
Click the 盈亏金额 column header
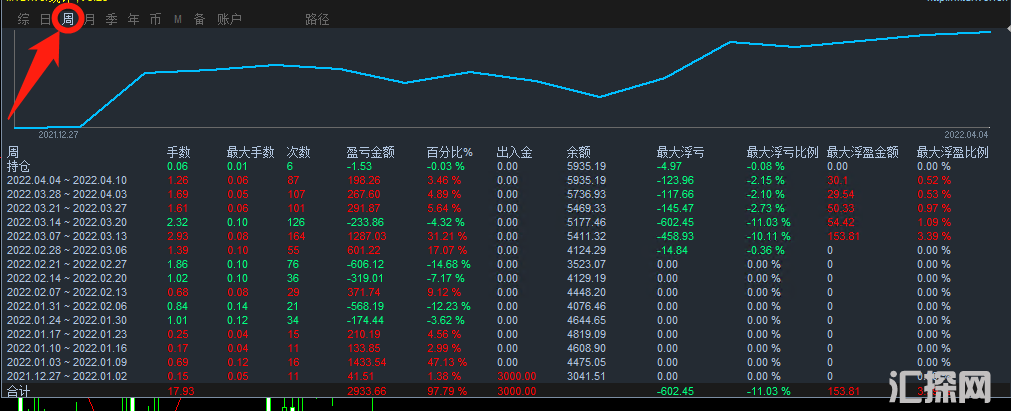coord(371,153)
